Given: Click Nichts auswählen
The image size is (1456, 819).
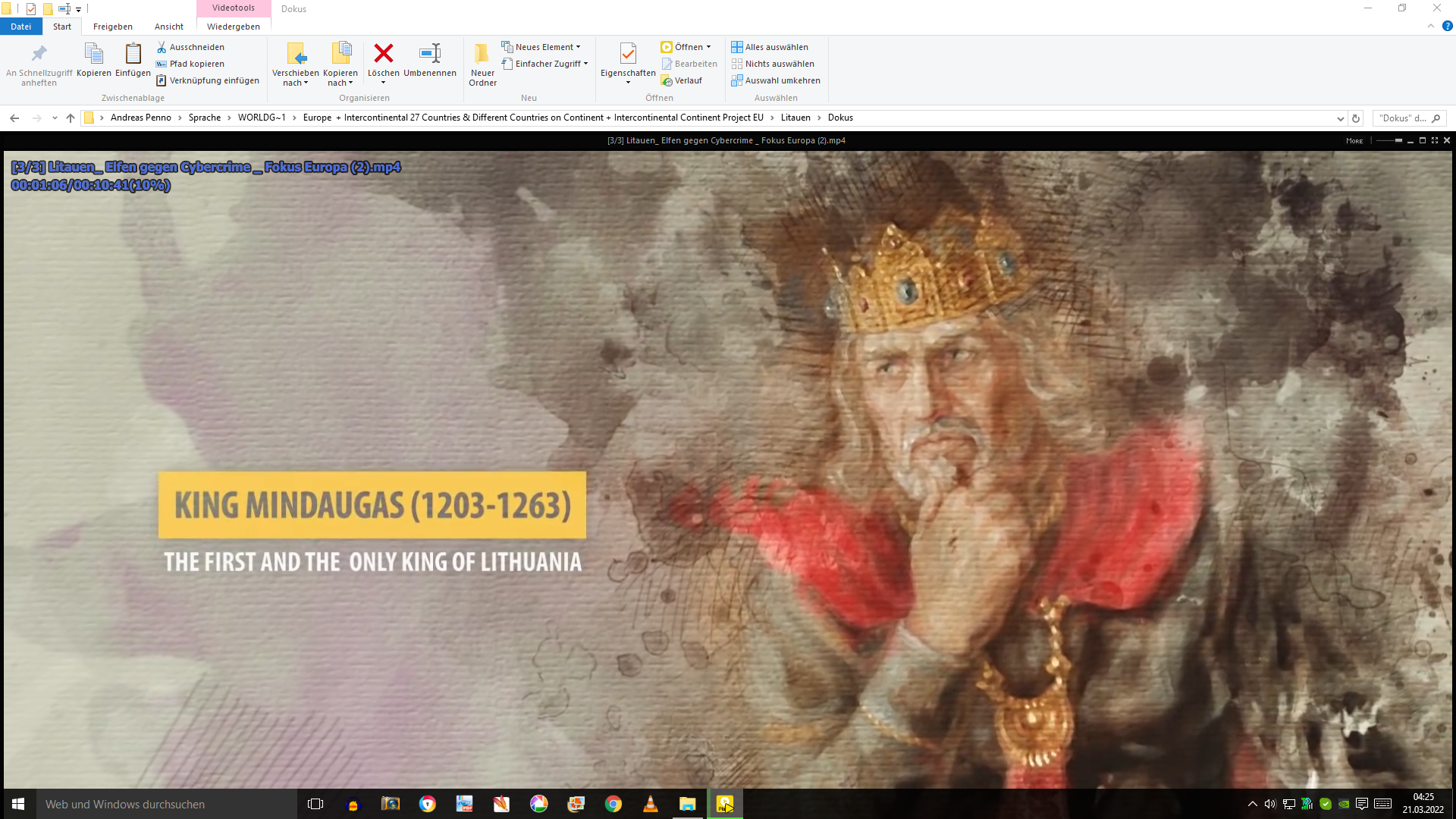Looking at the screenshot, I should (x=773, y=64).
